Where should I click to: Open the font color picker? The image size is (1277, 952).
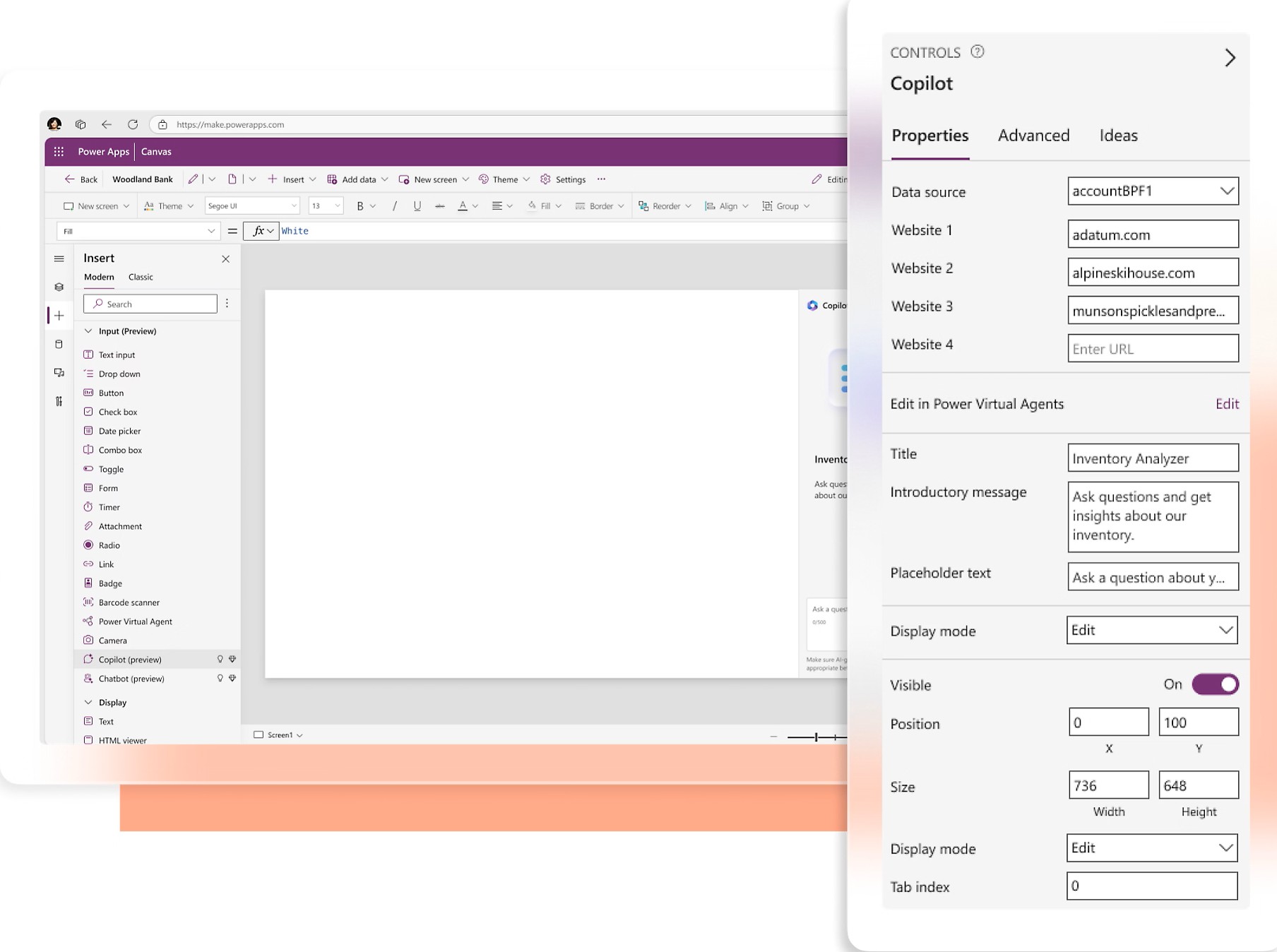click(463, 206)
